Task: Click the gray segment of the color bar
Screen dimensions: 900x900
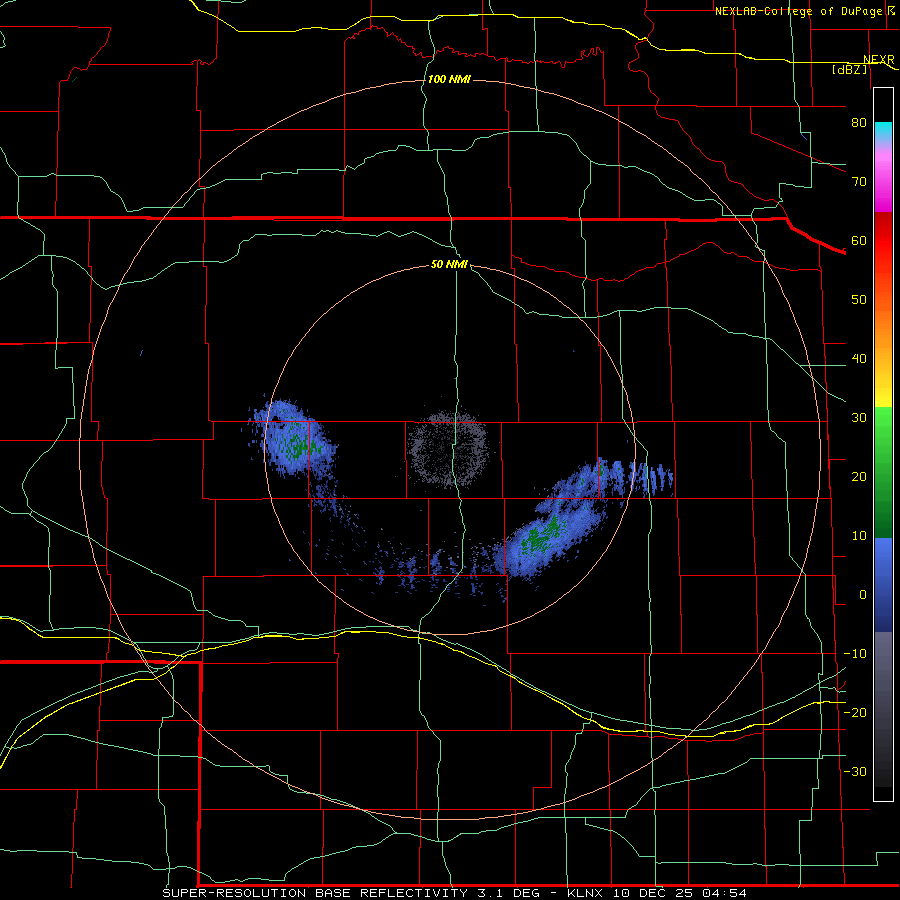Action: coord(883,709)
